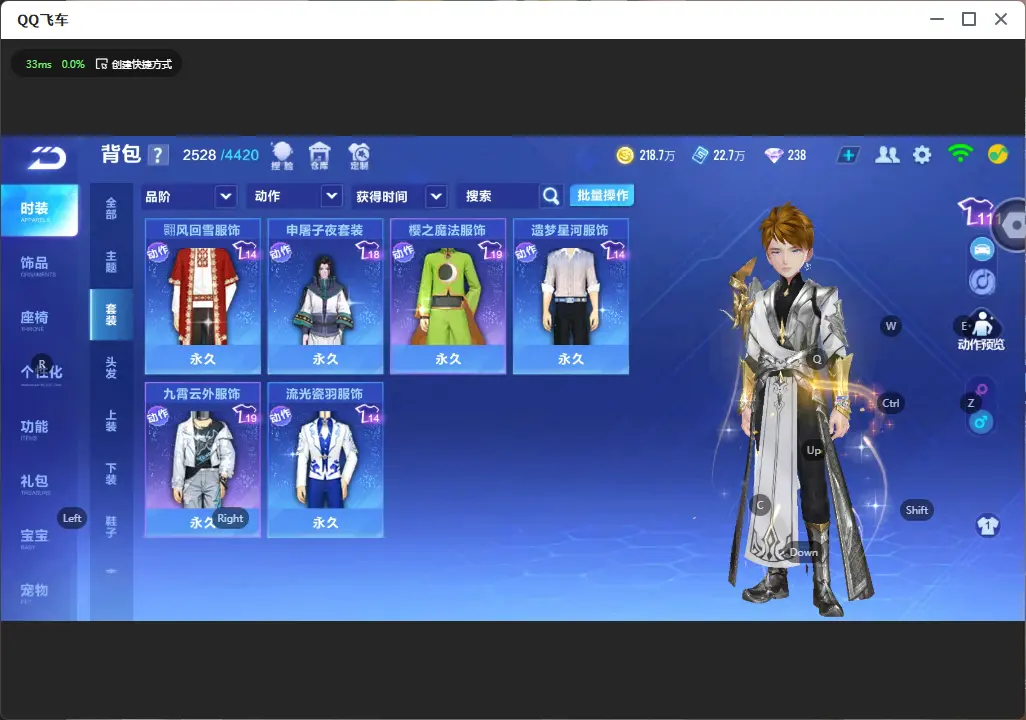Click the blue coupon currency icon
1026x720 pixels.
(700, 155)
